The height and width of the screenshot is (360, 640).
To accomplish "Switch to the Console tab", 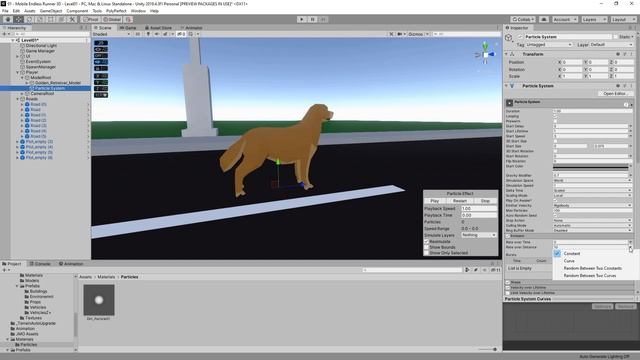I will pos(40,264).
